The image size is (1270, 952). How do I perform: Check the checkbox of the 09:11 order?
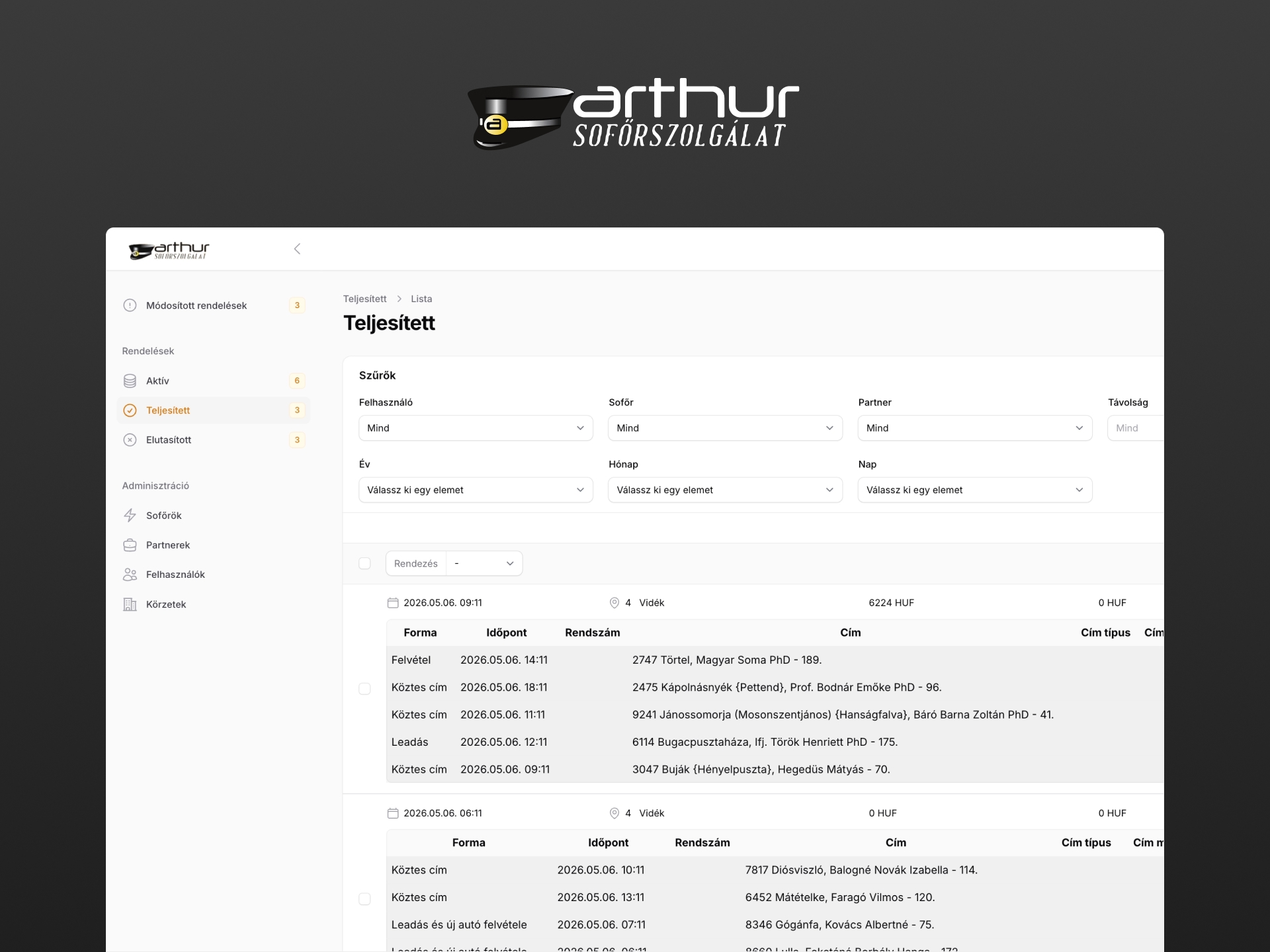(x=364, y=689)
